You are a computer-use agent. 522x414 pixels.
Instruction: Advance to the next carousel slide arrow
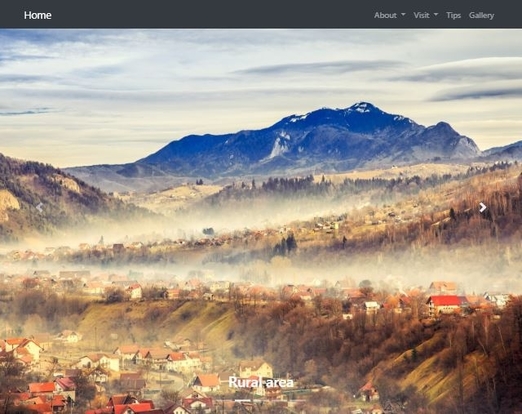[x=482, y=207]
